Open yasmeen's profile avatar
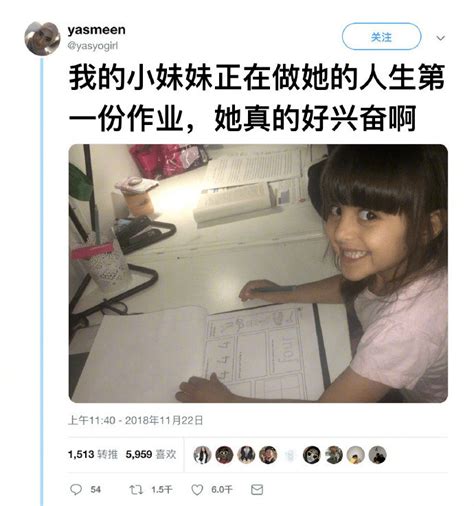This screenshot has width=474, height=506. coord(42,38)
